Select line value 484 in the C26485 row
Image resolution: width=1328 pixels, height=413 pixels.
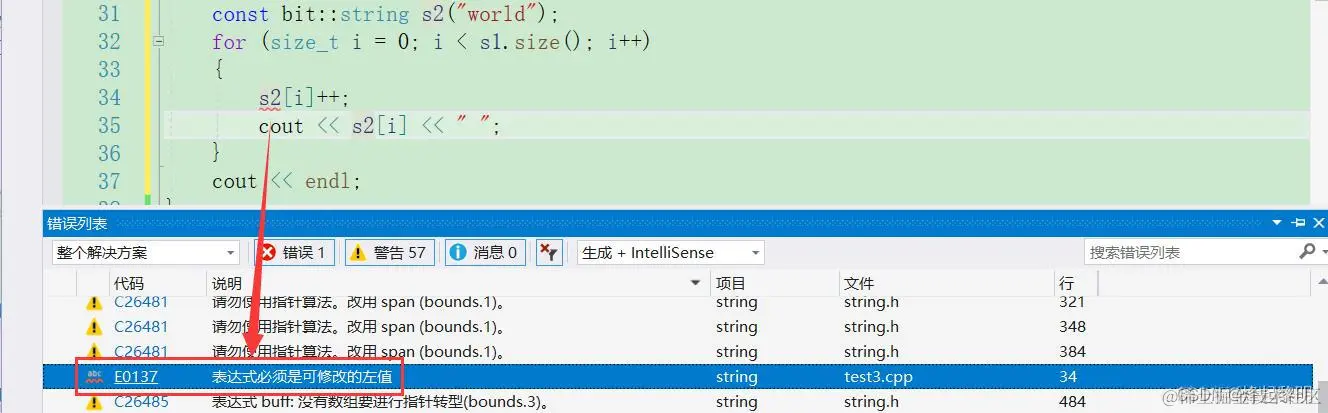point(1072,402)
